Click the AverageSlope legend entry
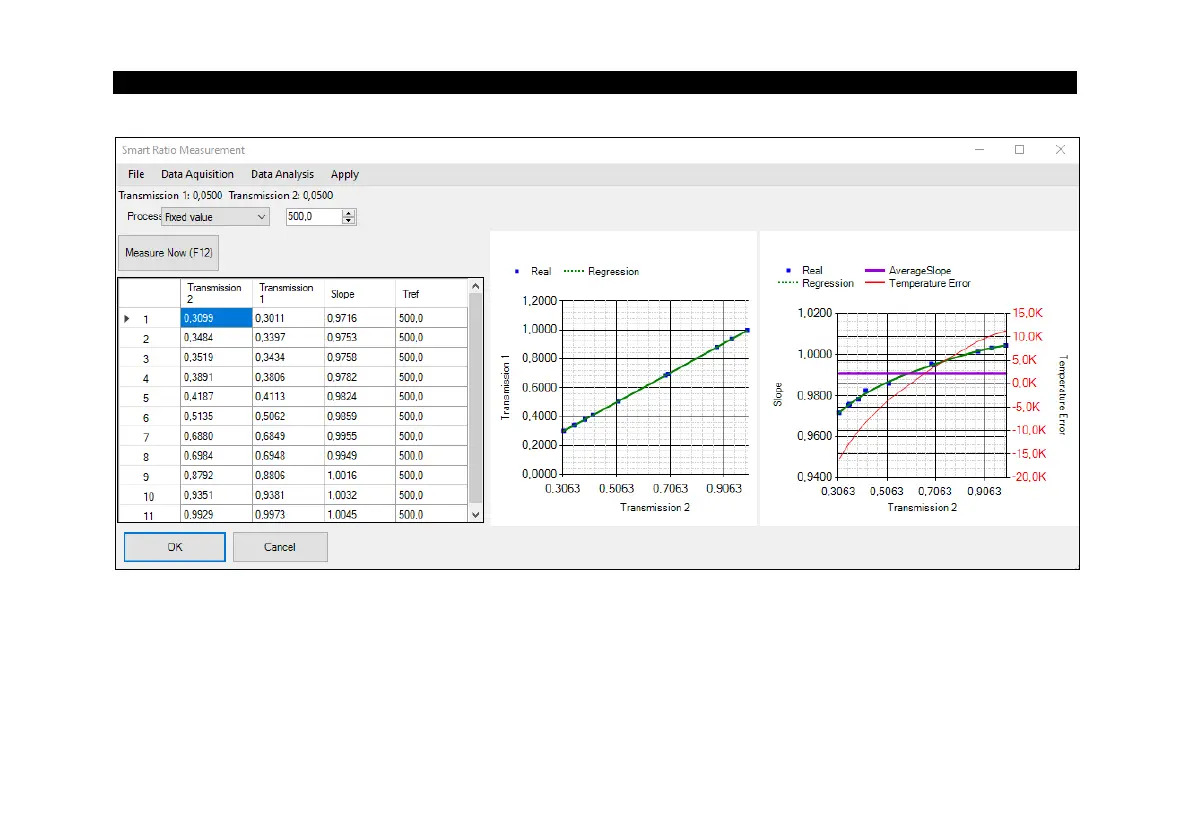1191x839 pixels. point(908,270)
